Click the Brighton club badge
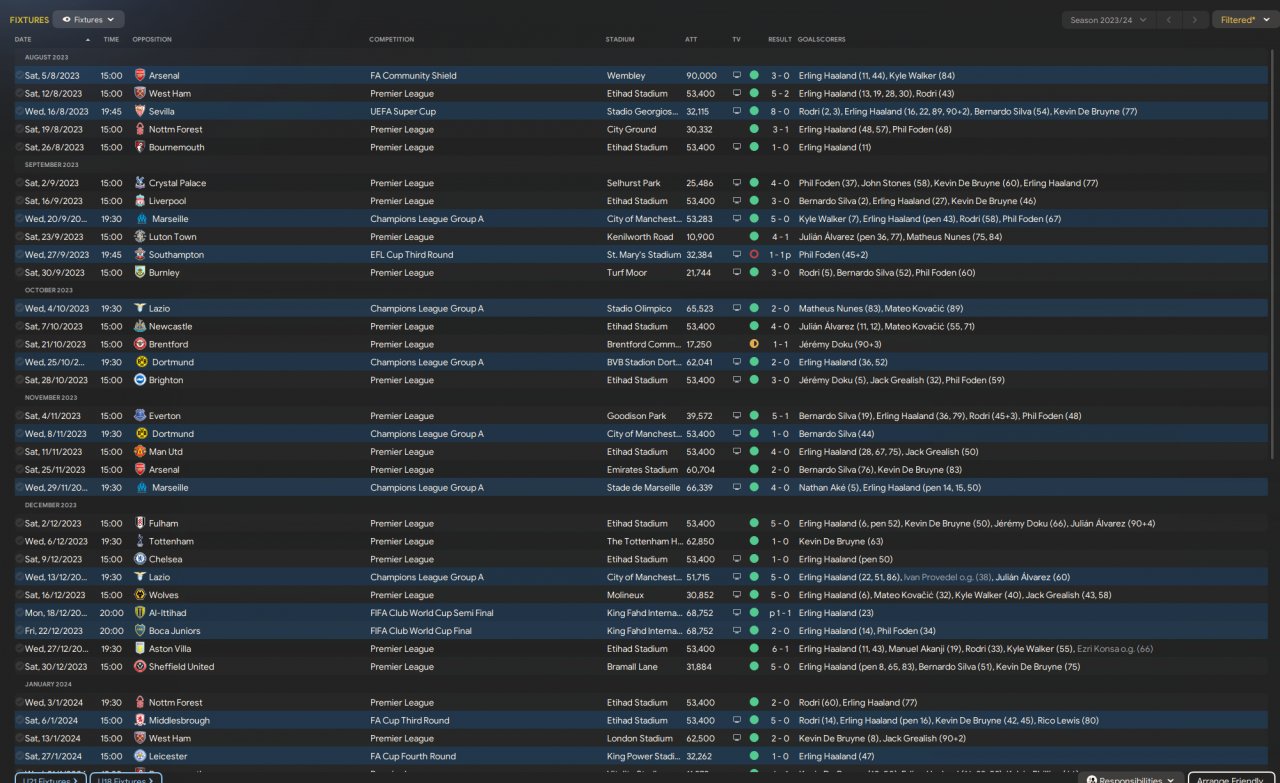The height and width of the screenshot is (783, 1280). [140, 381]
